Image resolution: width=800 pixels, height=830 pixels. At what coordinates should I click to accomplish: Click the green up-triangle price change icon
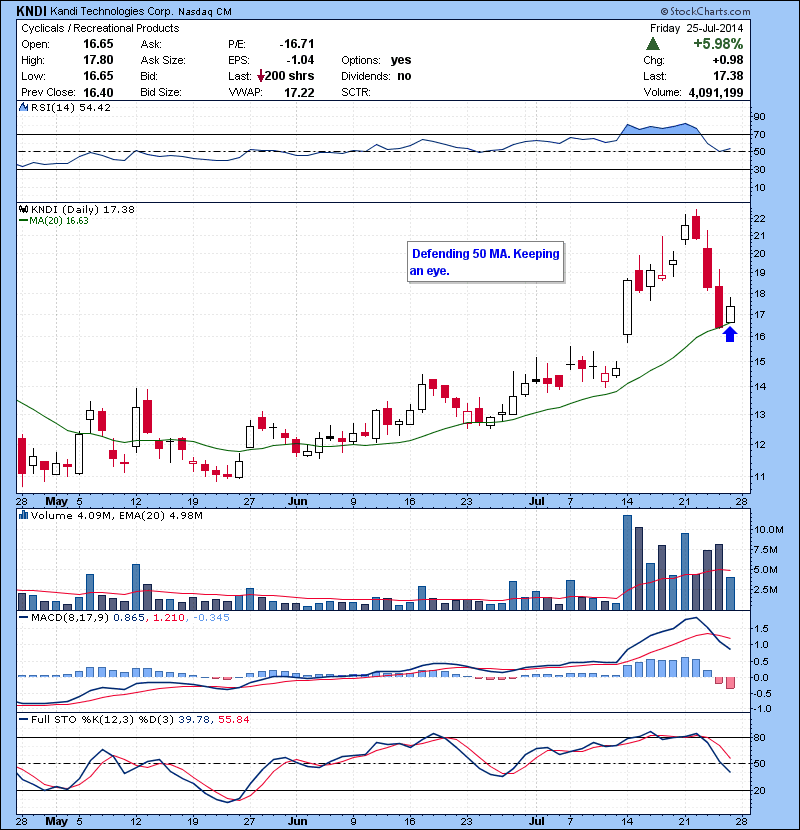pos(653,44)
